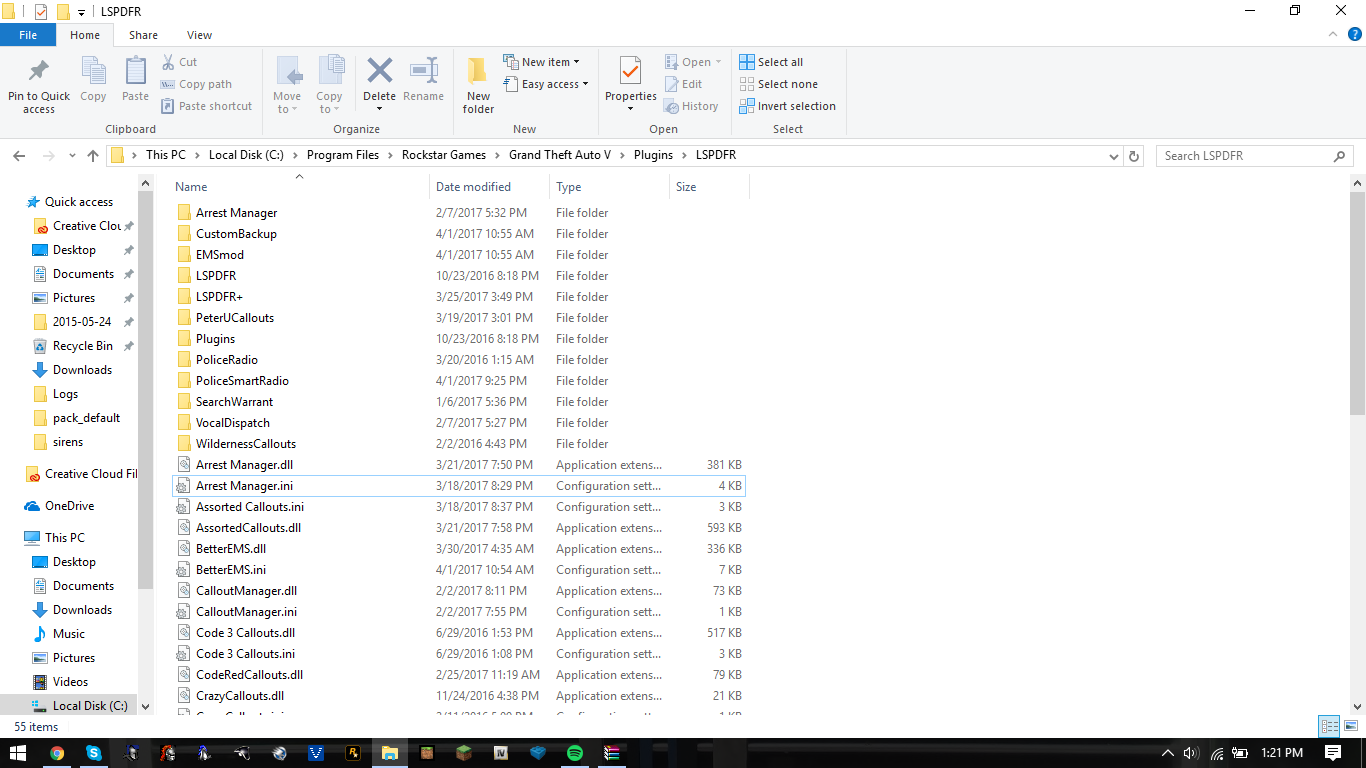Open Google Chrome from the taskbar
The width and height of the screenshot is (1366, 768).
click(57, 753)
